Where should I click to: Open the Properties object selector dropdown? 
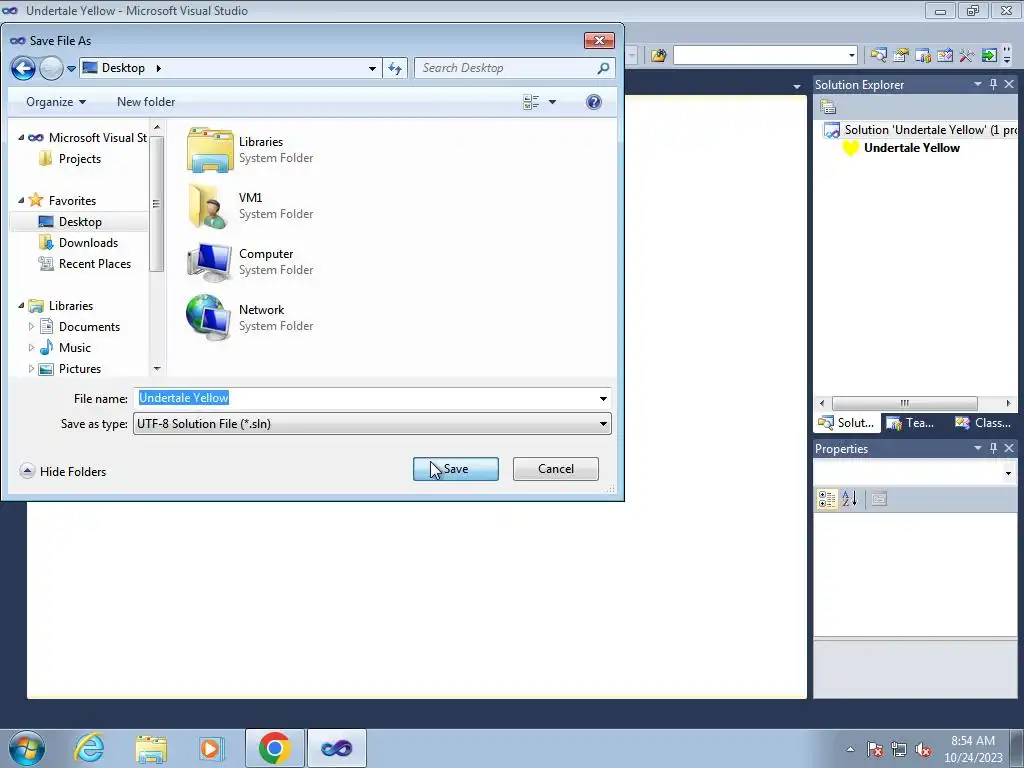1008,473
